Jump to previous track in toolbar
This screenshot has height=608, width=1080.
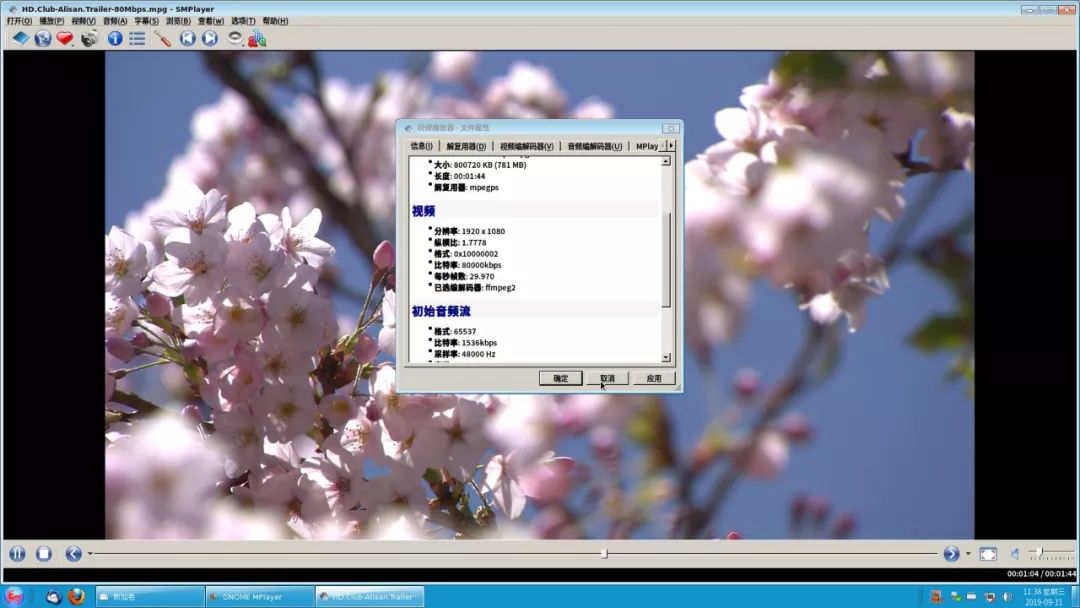[x=187, y=38]
